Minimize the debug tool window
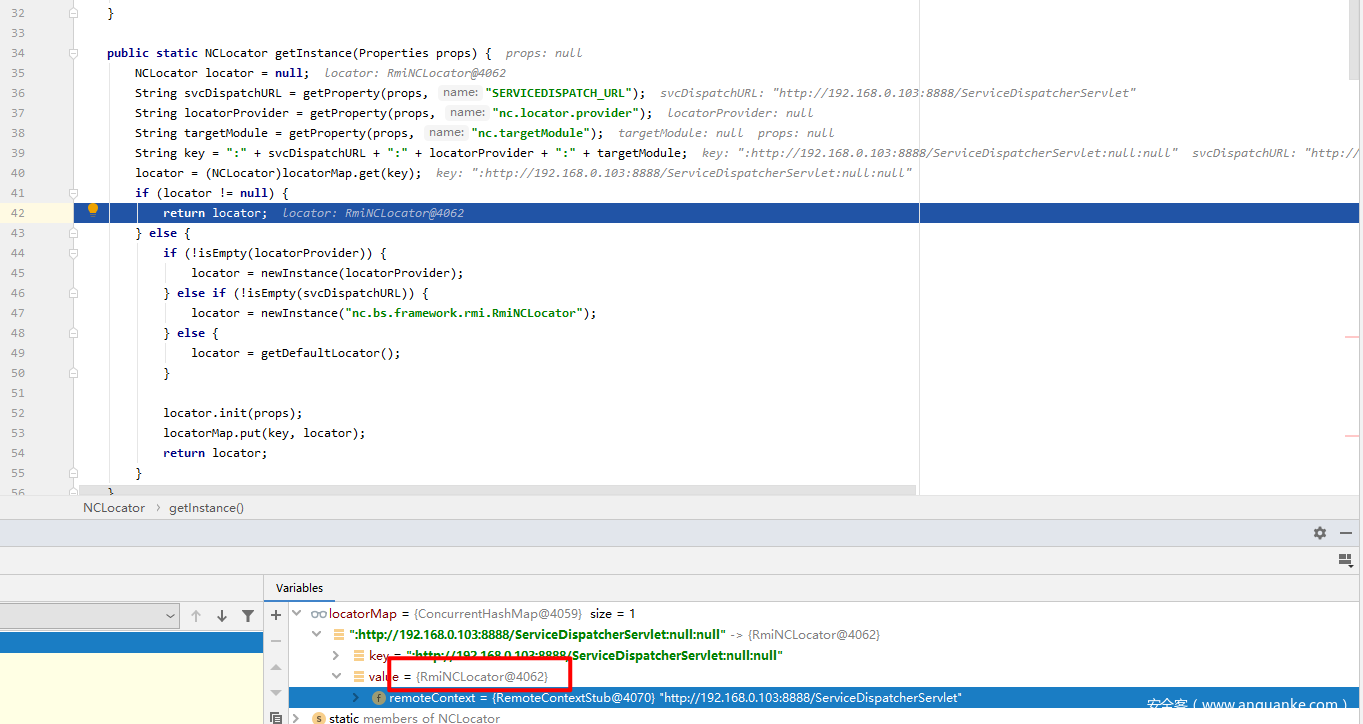Screen dimensions: 1363x724 pyautogui.click(x=1346, y=533)
